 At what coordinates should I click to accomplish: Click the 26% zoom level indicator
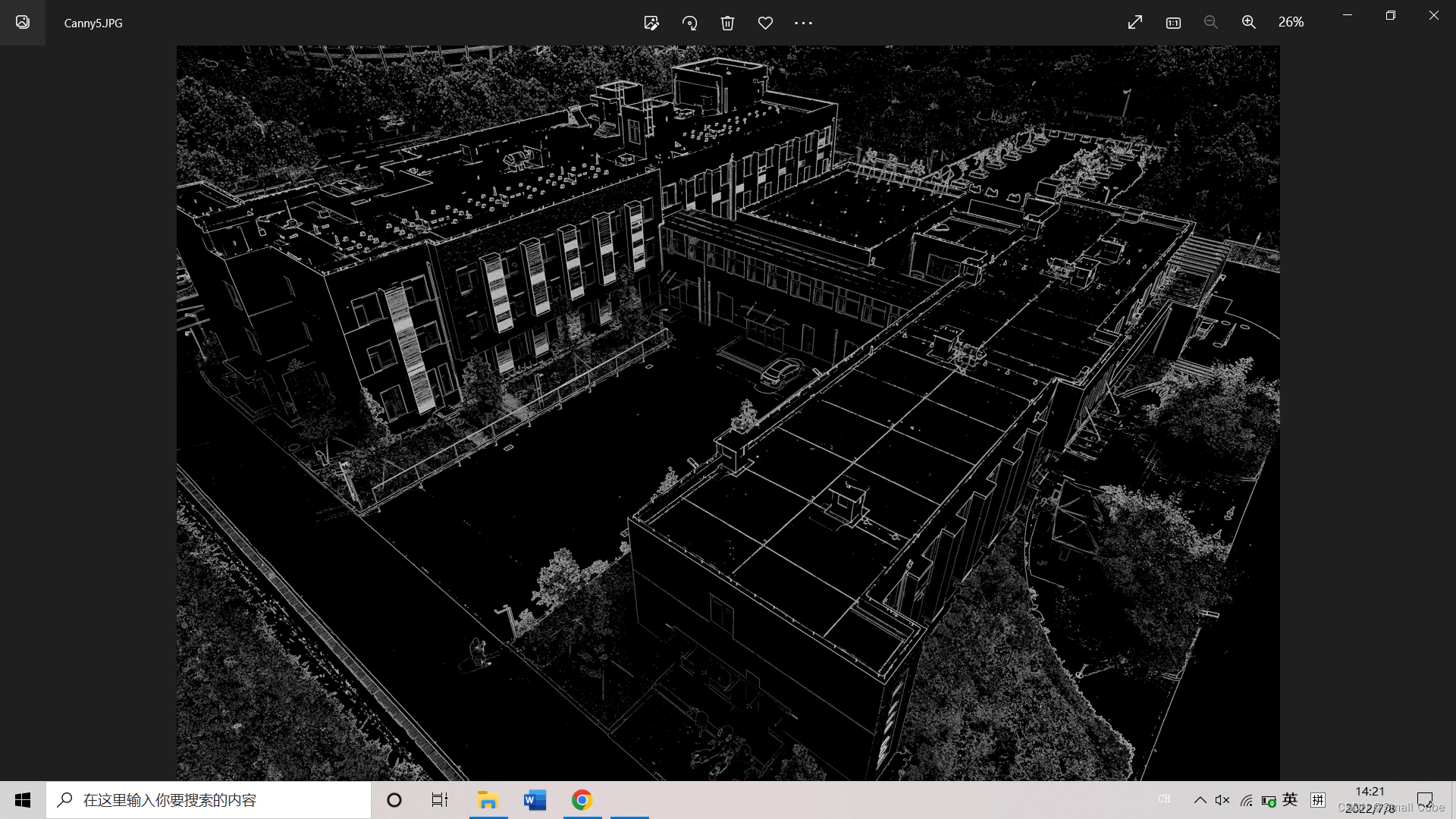pos(1291,23)
